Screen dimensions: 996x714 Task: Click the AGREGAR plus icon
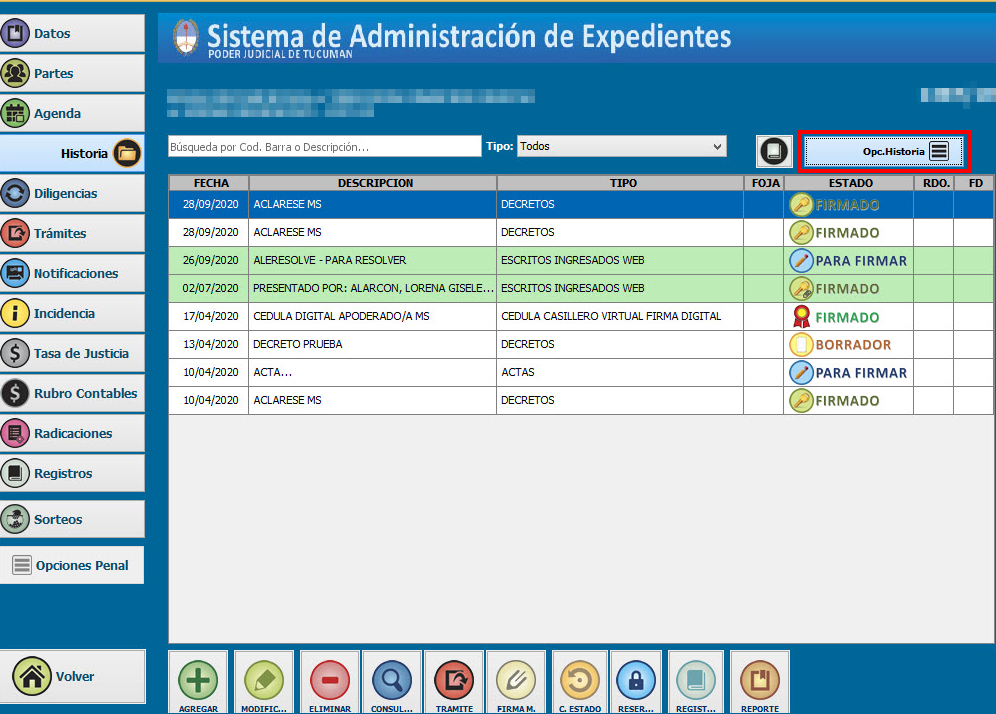coord(198,680)
